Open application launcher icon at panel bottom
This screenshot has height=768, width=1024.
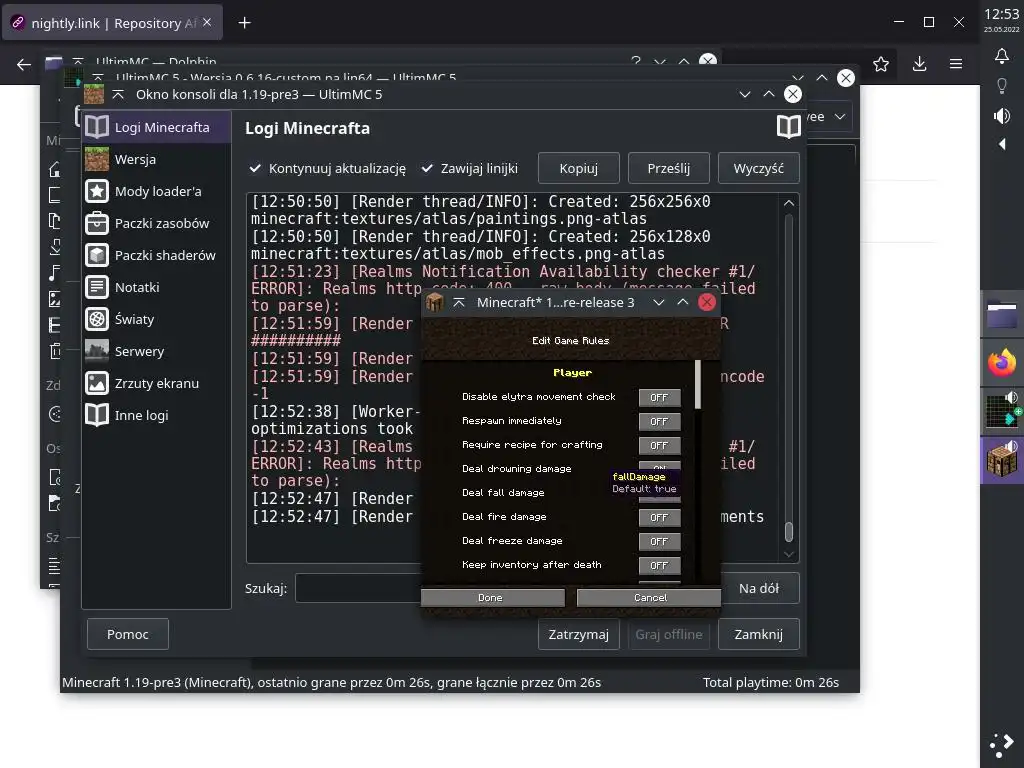click(x=1002, y=744)
